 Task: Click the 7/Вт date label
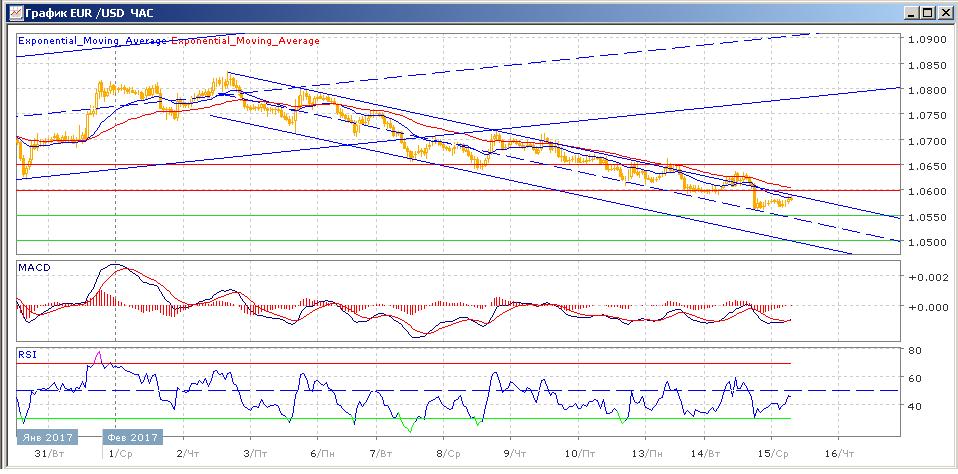tap(382, 454)
